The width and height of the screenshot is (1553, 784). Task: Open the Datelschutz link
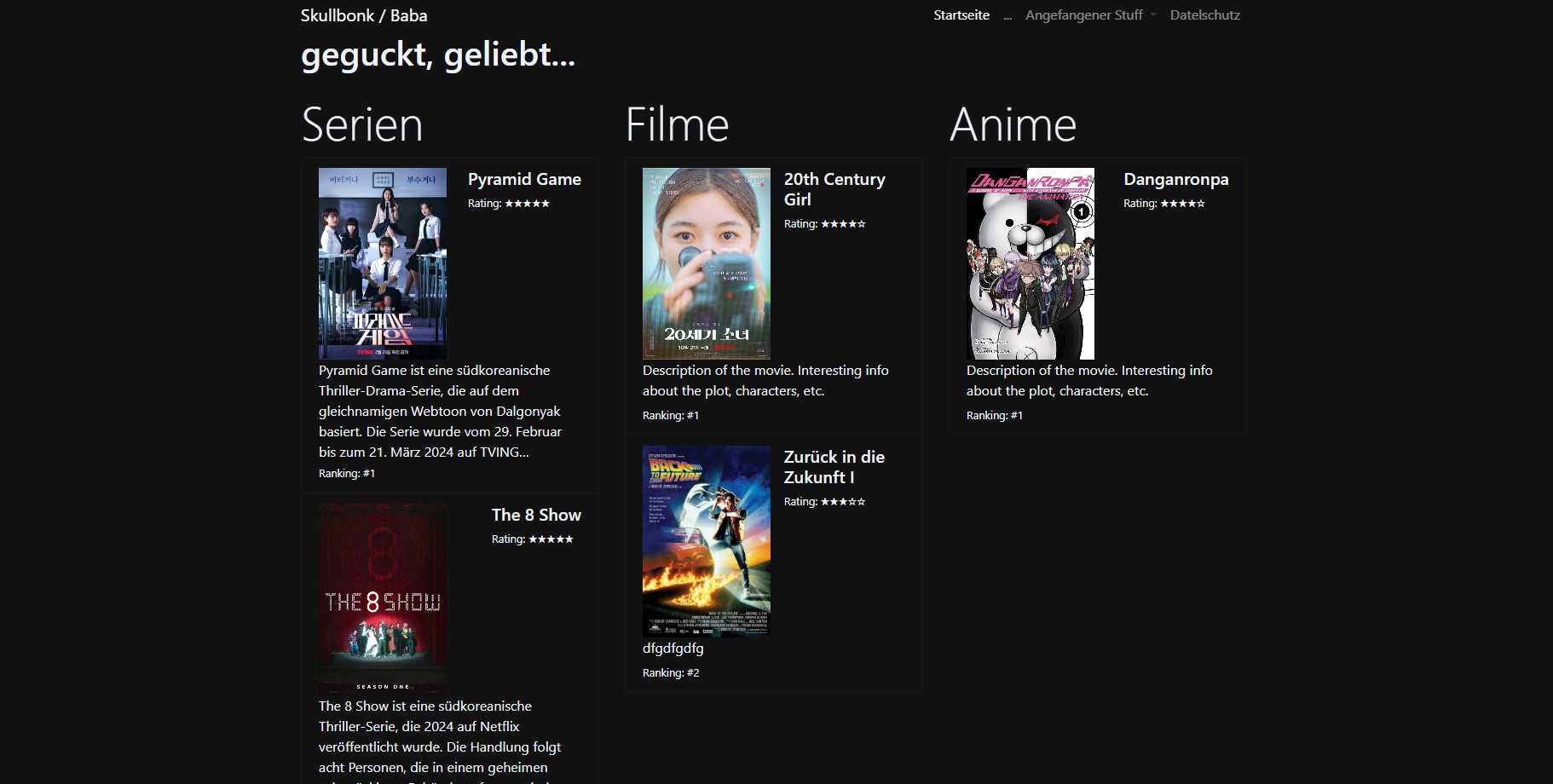click(1204, 15)
